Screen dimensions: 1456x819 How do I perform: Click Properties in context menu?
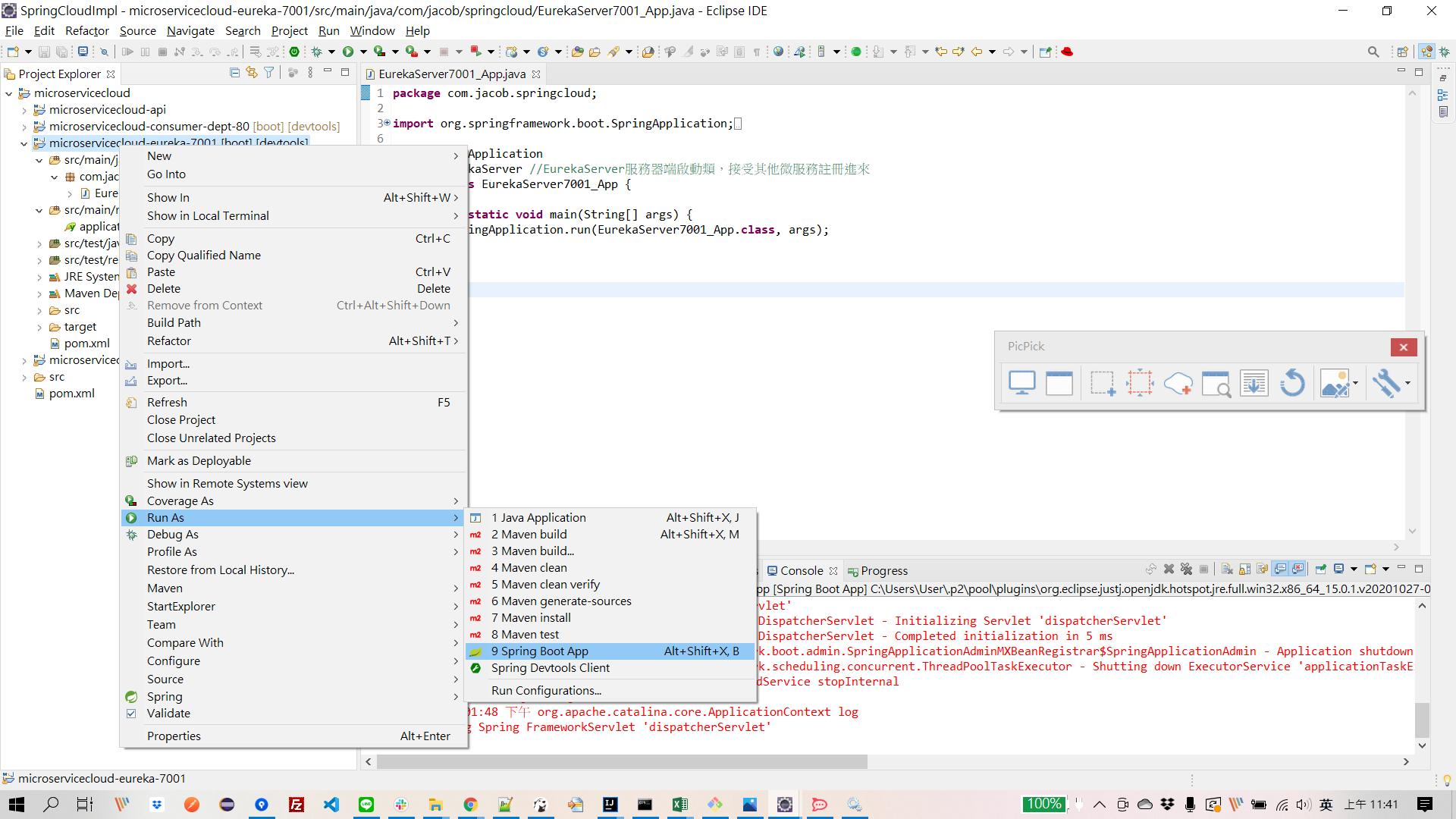point(293,736)
